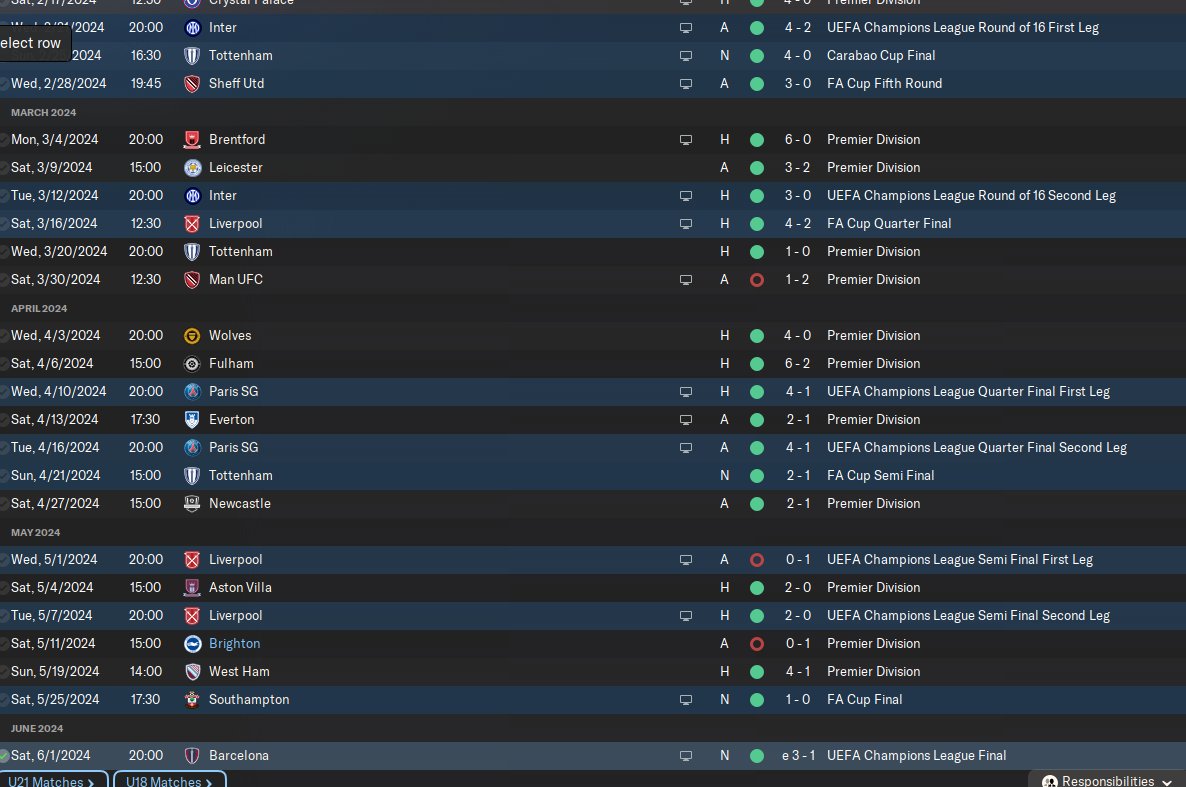Image resolution: width=1186 pixels, height=787 pixels.
Task: Select the Southampton club badge
Action: [192, 699]
